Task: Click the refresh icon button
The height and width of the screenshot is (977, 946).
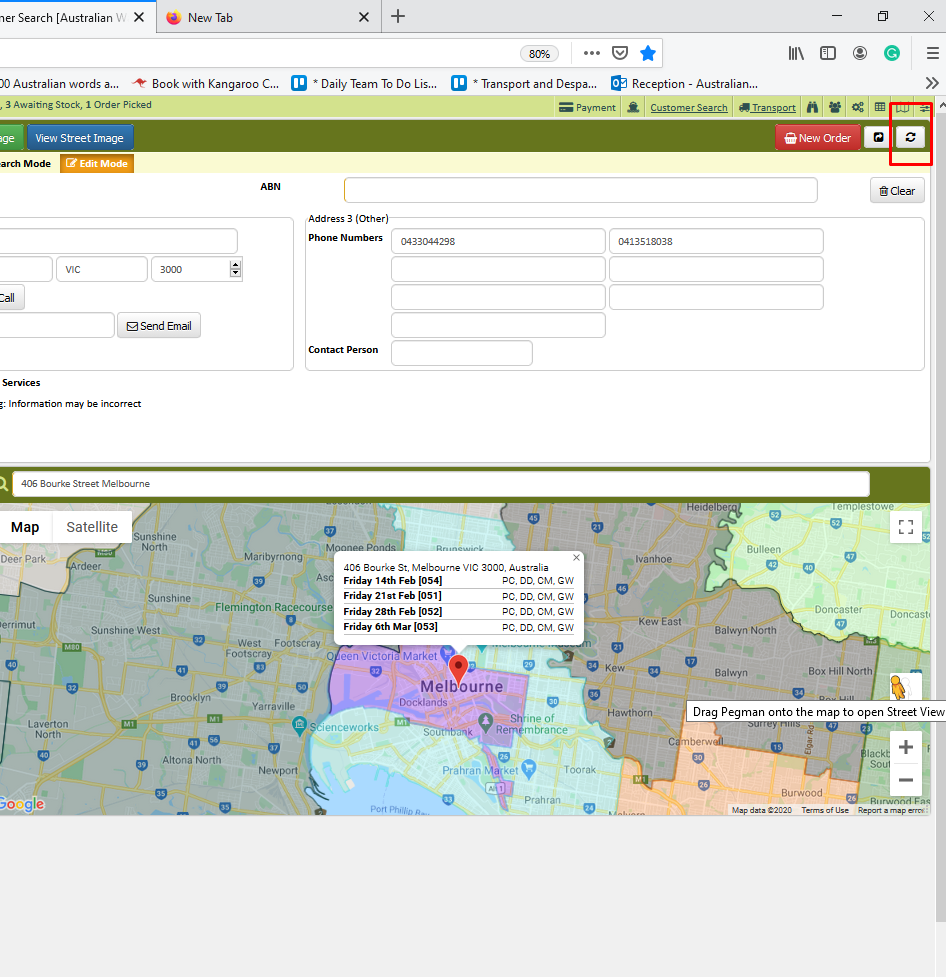Action: 910,138
